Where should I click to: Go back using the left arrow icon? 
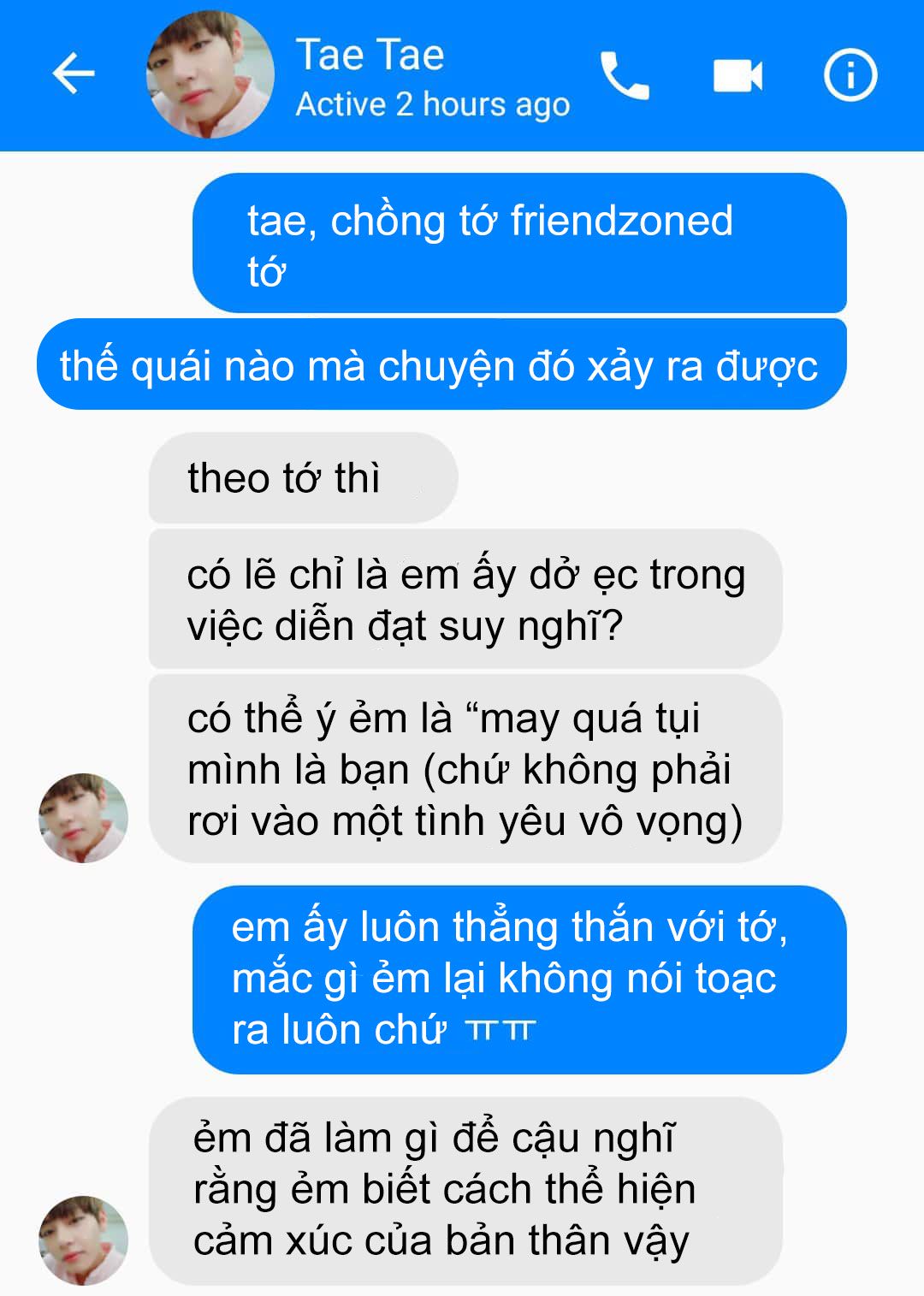[74, 74]
